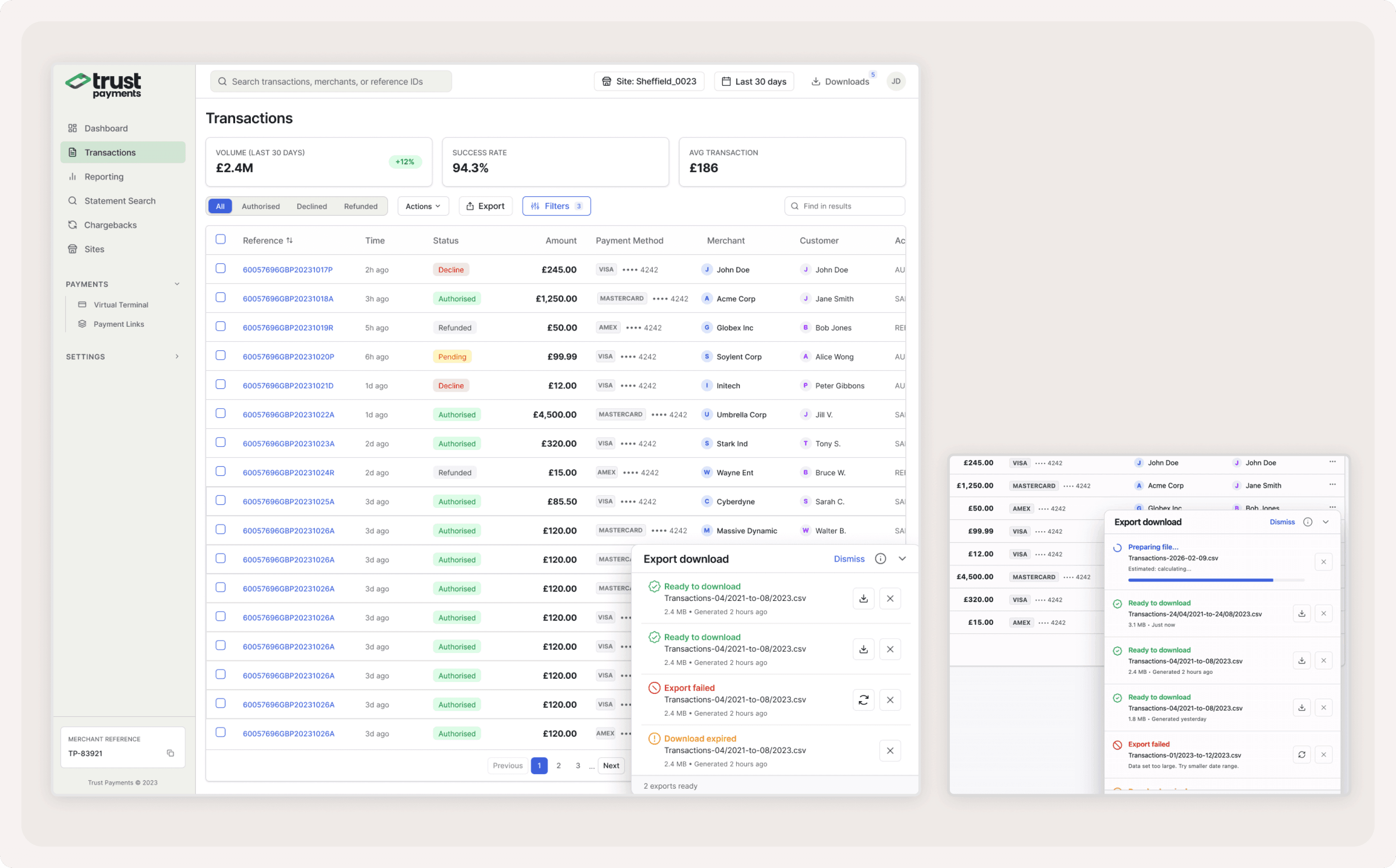This screenshot has height=868, width=1396.
Task: Collapse the Export download panel chevron
Action: 902,559
